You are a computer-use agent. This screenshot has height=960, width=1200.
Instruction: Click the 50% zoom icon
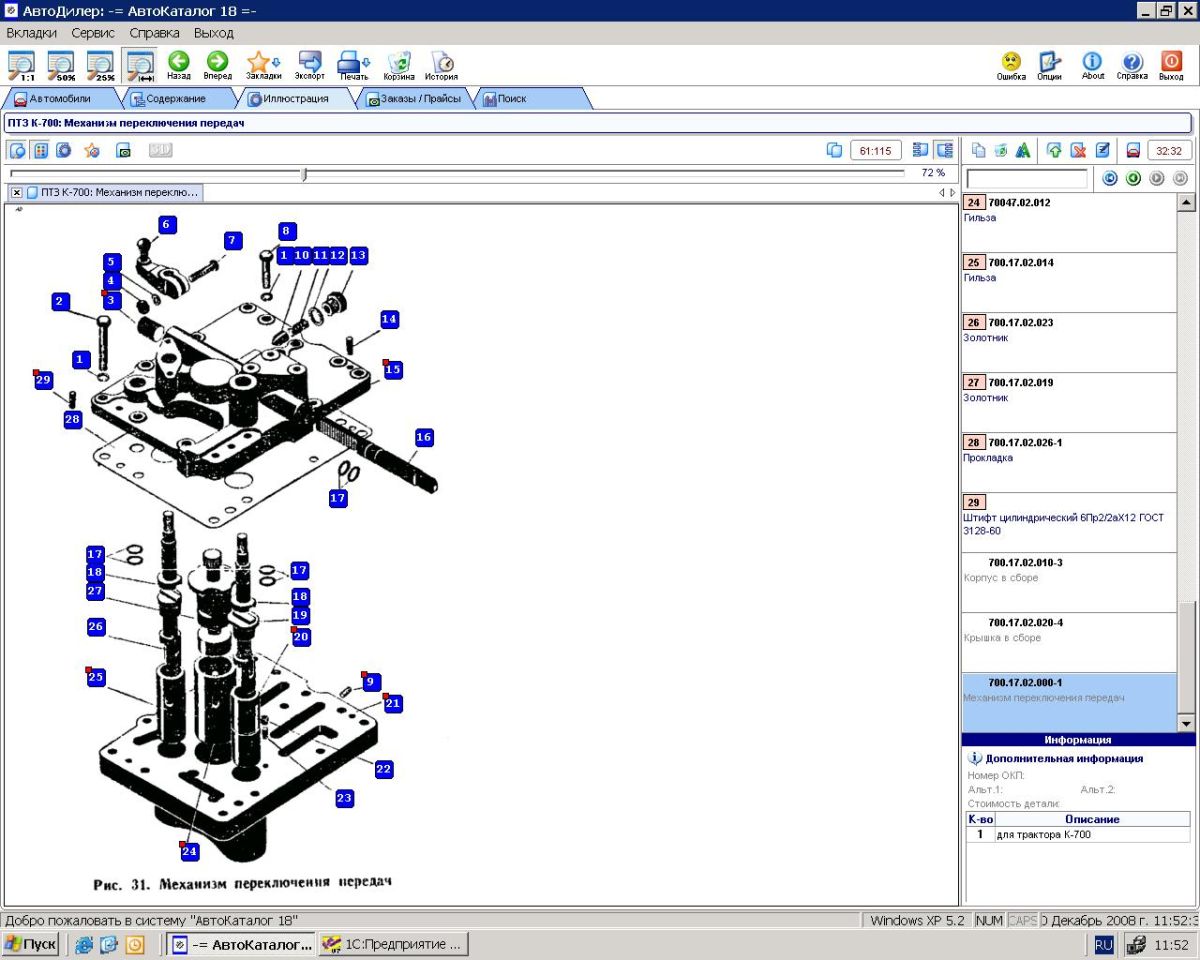point(61,65)
